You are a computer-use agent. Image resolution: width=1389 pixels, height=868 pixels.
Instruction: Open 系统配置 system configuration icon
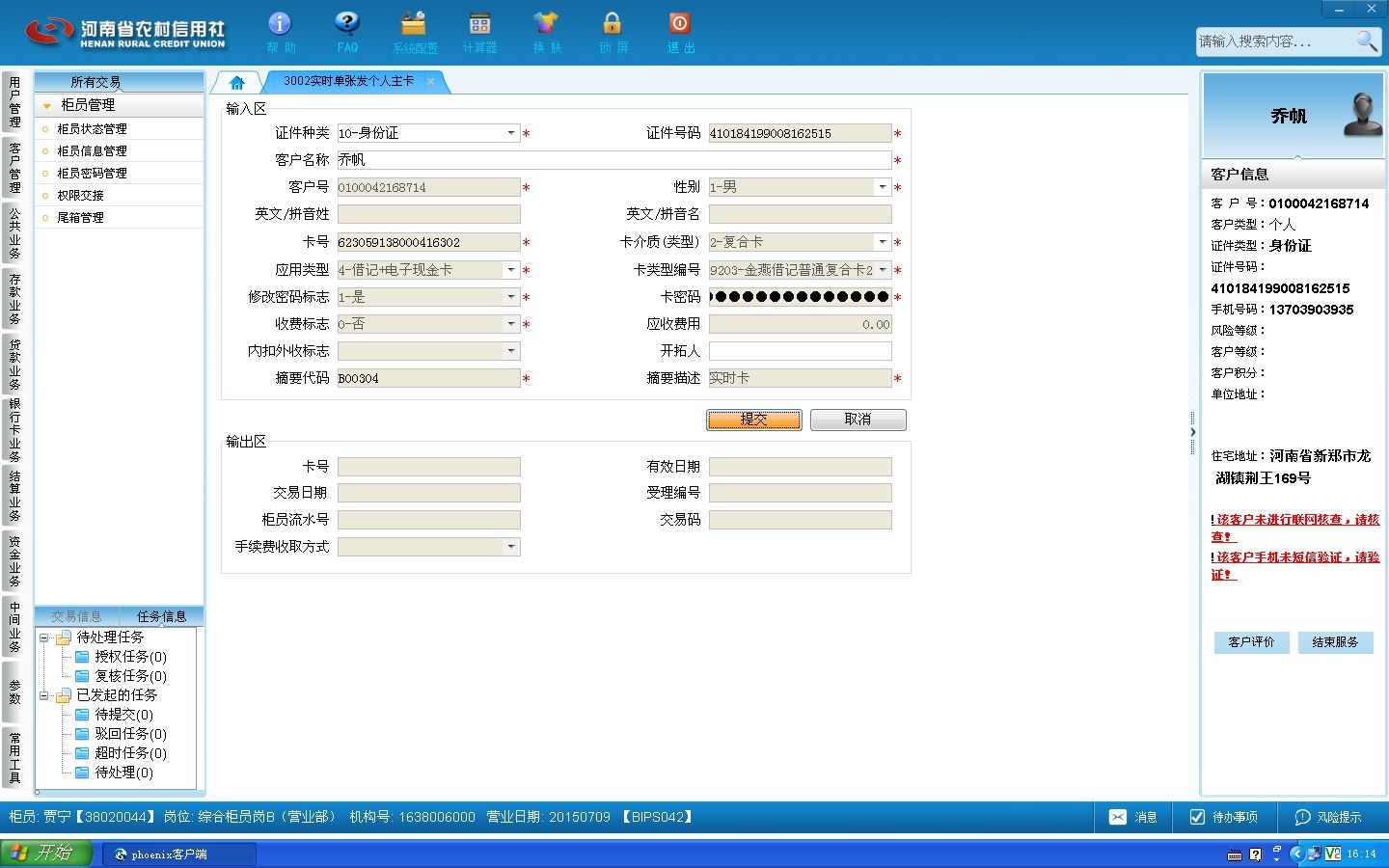tap(414, 24)
